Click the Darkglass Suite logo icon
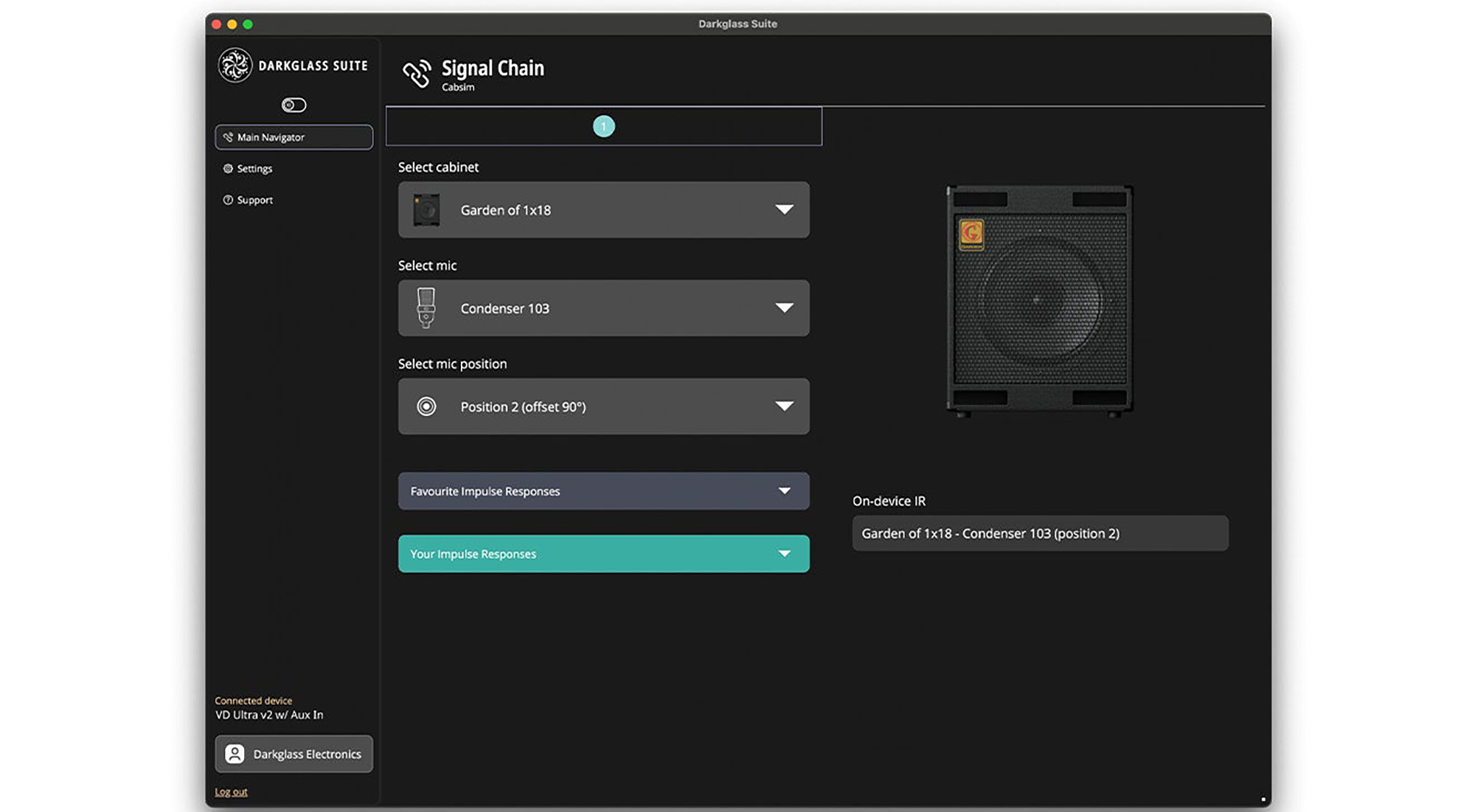This screenshot has height=812, width=1475. pos(235,66)
